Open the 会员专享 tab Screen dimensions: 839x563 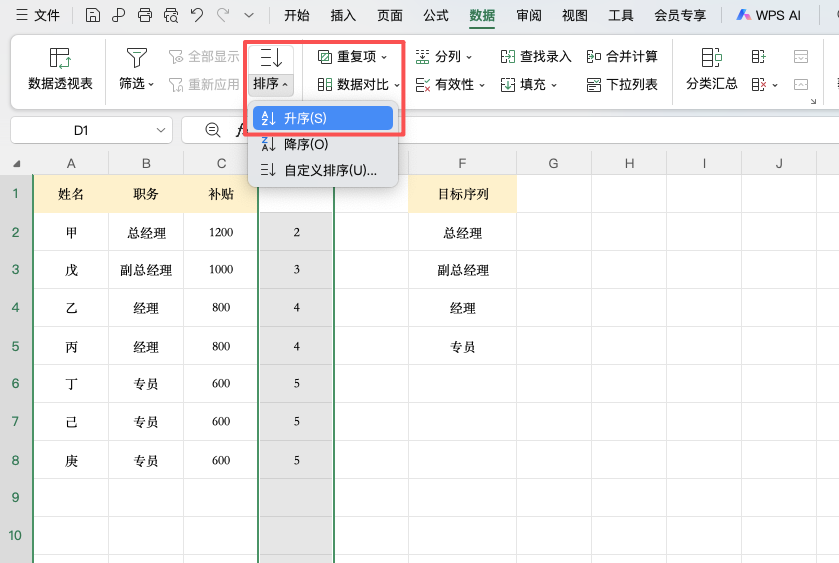tap(680, 16)
